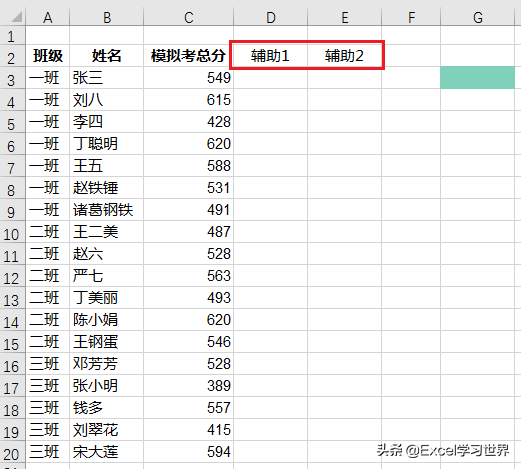Click the 二班 cell in 王二美's row

(48, 232)
